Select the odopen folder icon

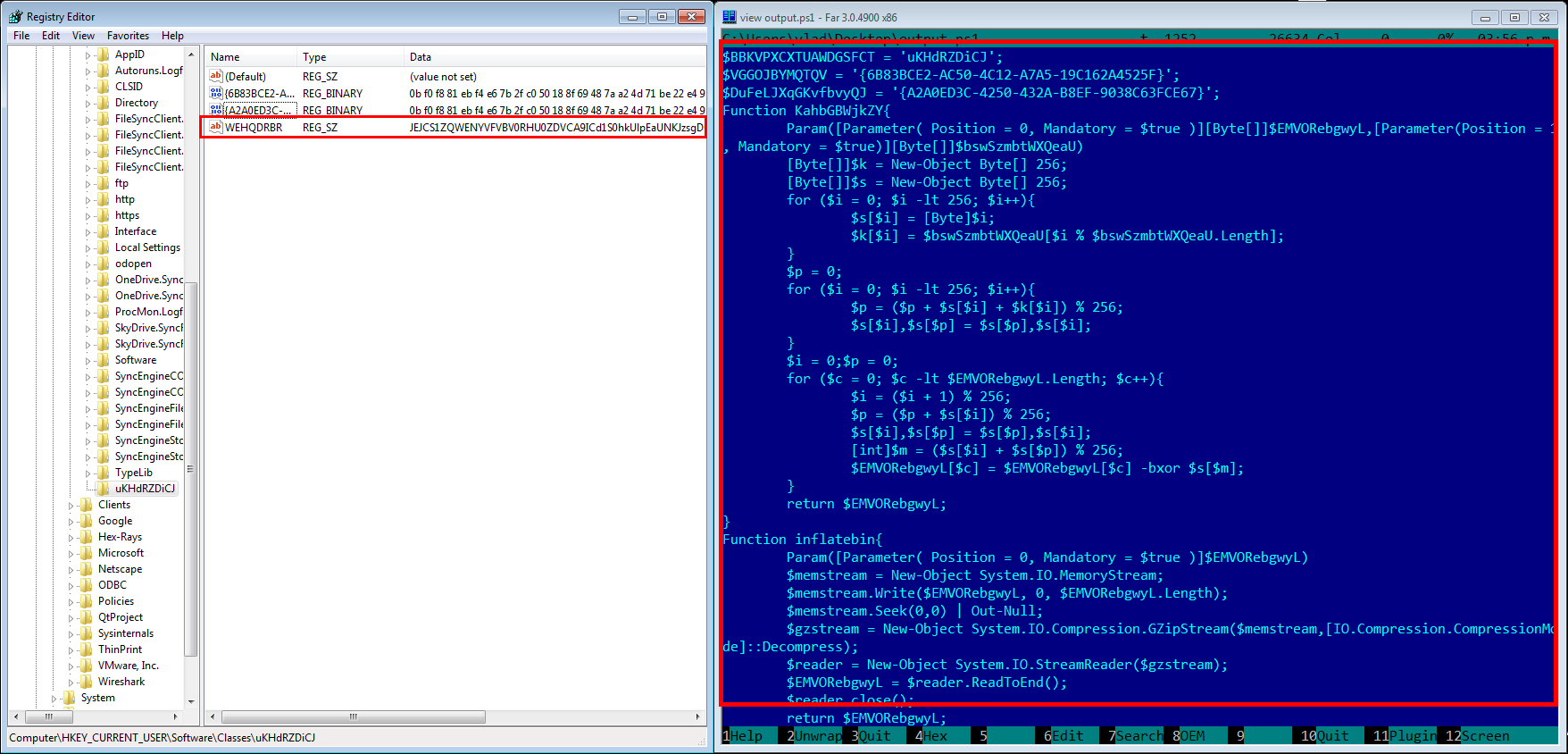pos(104,264)
